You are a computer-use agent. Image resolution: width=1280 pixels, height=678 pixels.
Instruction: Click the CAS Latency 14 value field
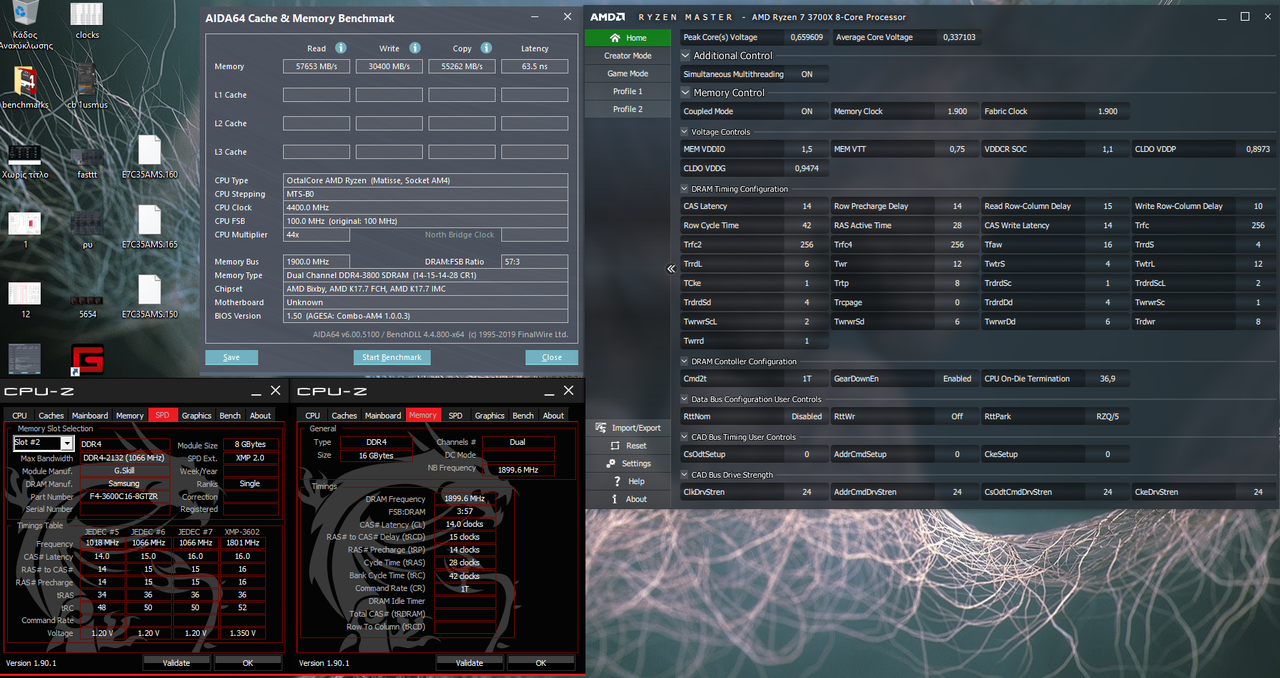click(806, 206)
